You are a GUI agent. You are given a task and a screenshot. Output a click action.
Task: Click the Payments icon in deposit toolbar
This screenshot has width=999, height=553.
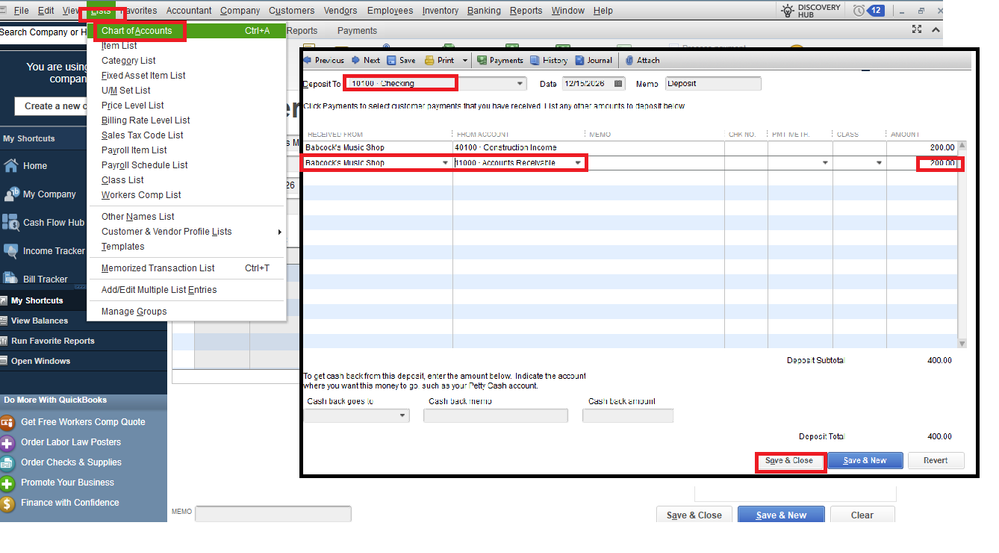coord(482,60)
